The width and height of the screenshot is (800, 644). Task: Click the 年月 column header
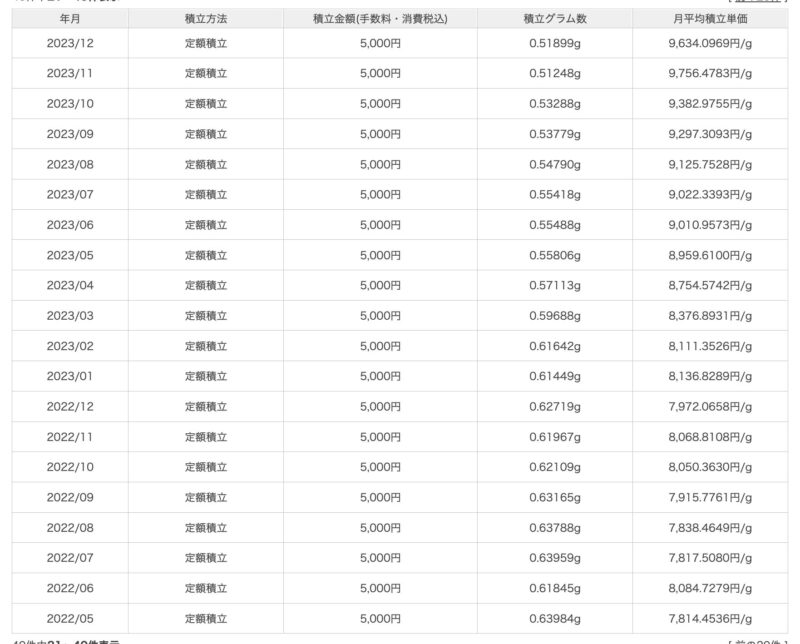[x=70, y=19]
